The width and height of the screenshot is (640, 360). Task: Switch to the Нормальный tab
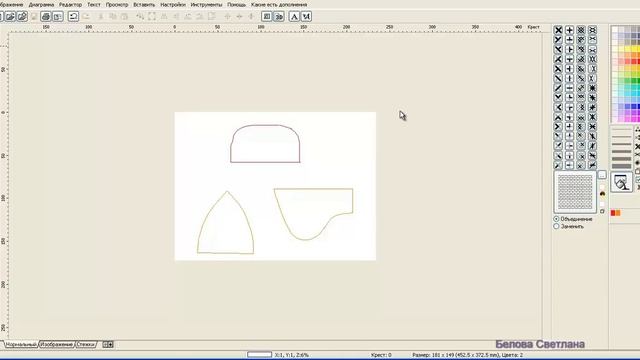pos(21,345)
